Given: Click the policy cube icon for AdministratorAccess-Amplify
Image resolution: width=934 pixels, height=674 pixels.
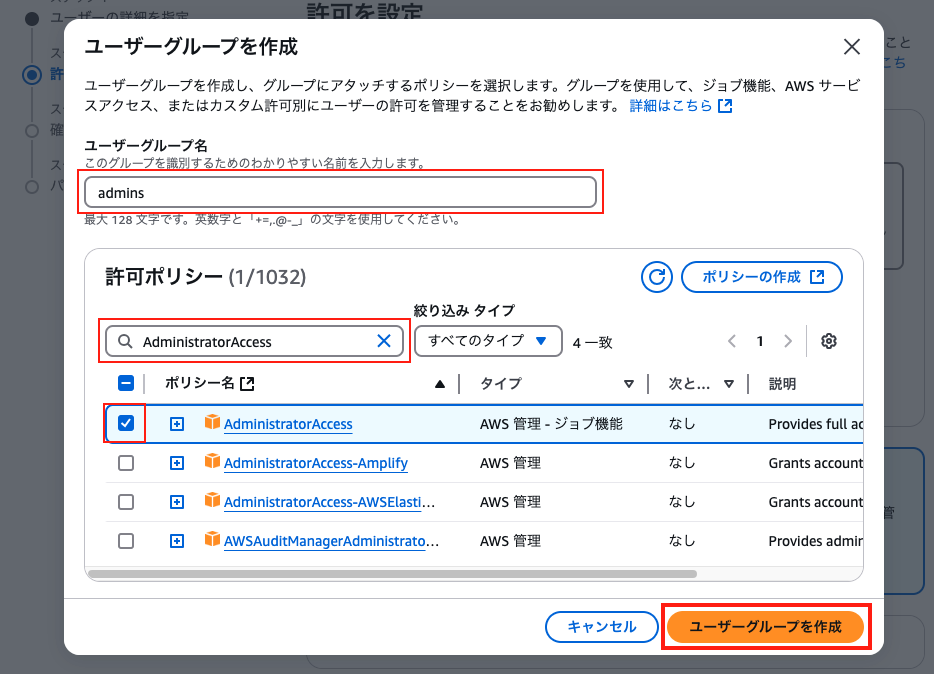Looking at the screenshot, I should (x=212, y=461).
